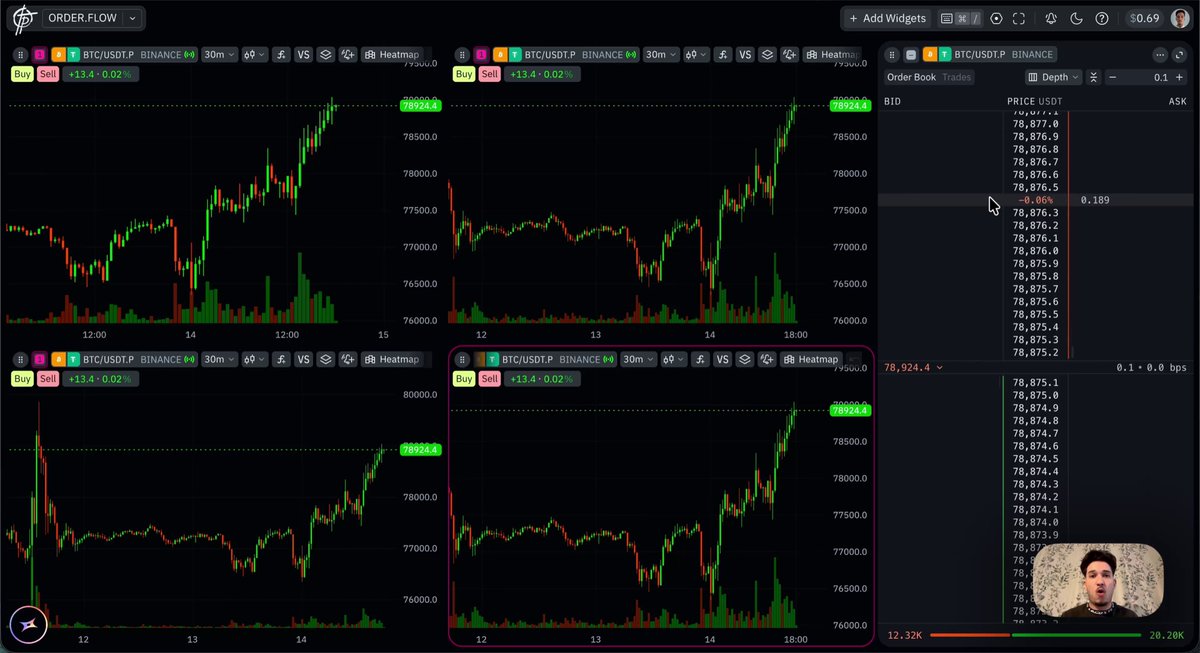Click Sell in the top-left chart
The image size is (1200, 653).
[x=47, y=74]
